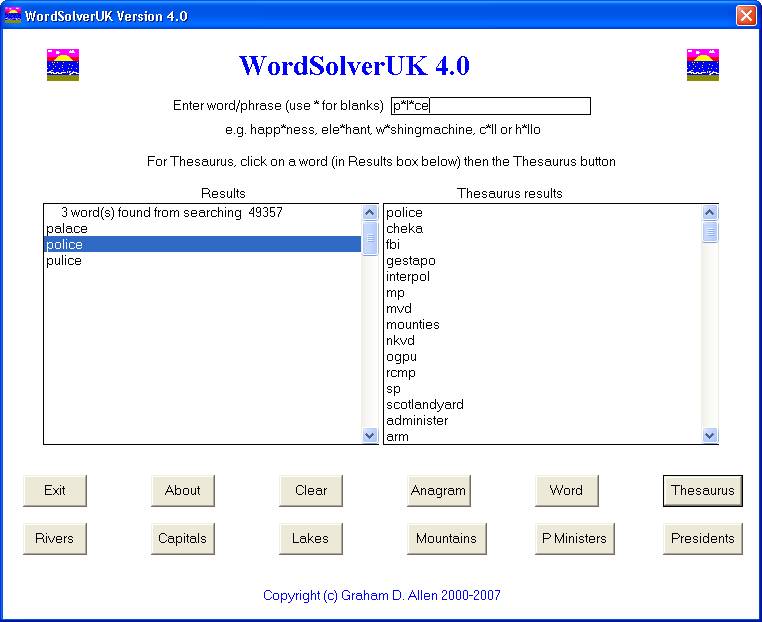Screen dimensions: 762x622
Task: Click the Exit button
Action: coord(55,491)
